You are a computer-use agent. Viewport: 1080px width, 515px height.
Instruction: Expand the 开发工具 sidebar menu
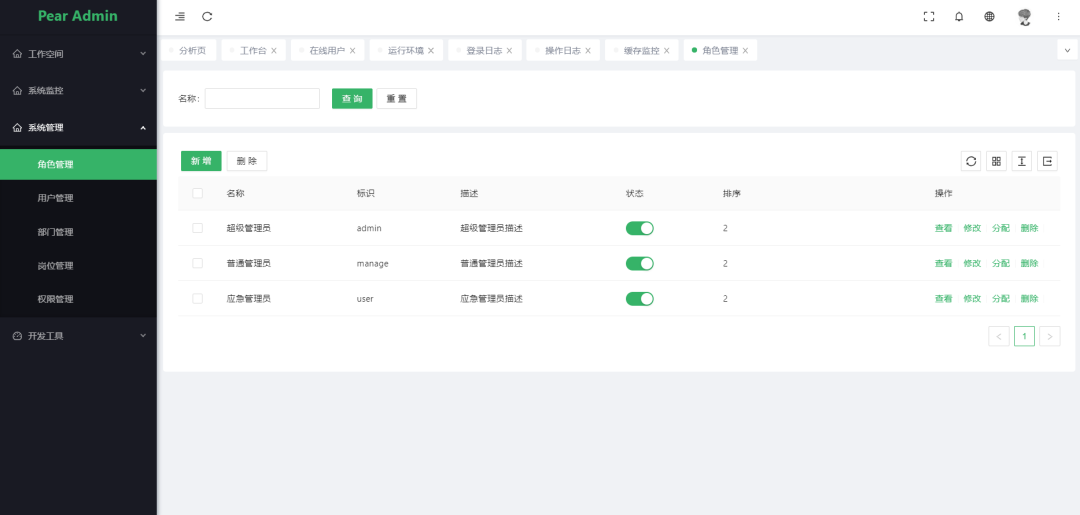pyautogui.click(x=79, y=336)
